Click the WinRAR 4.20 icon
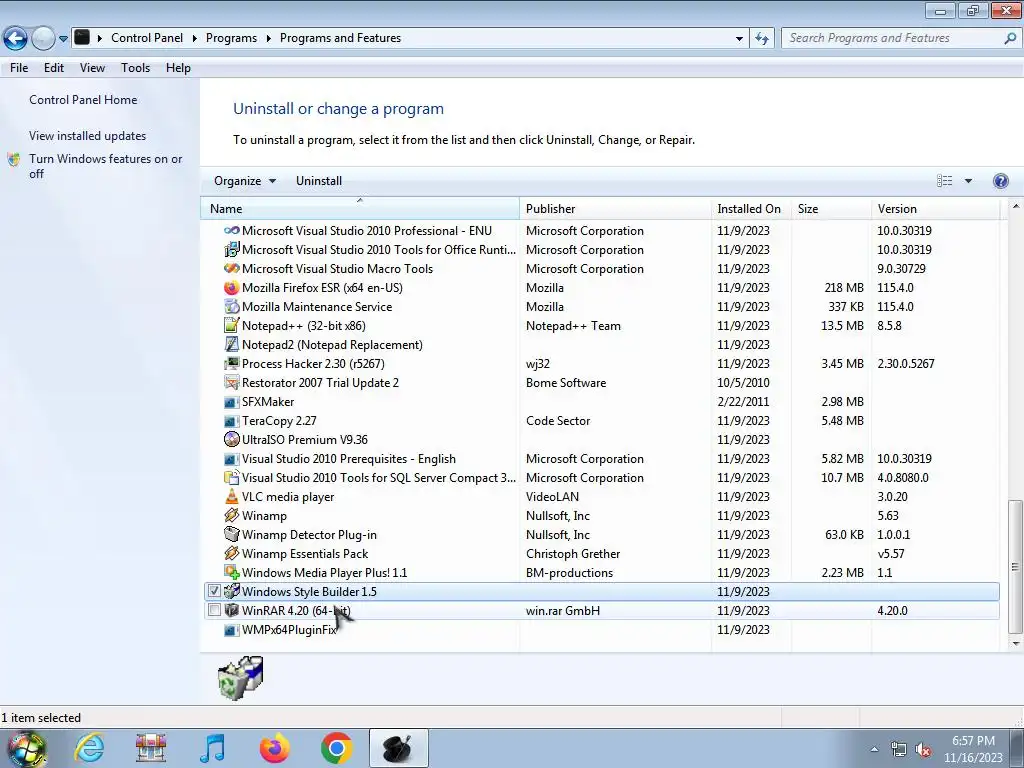The height and width of the screenshot is (768, 1024). (231, 610)
